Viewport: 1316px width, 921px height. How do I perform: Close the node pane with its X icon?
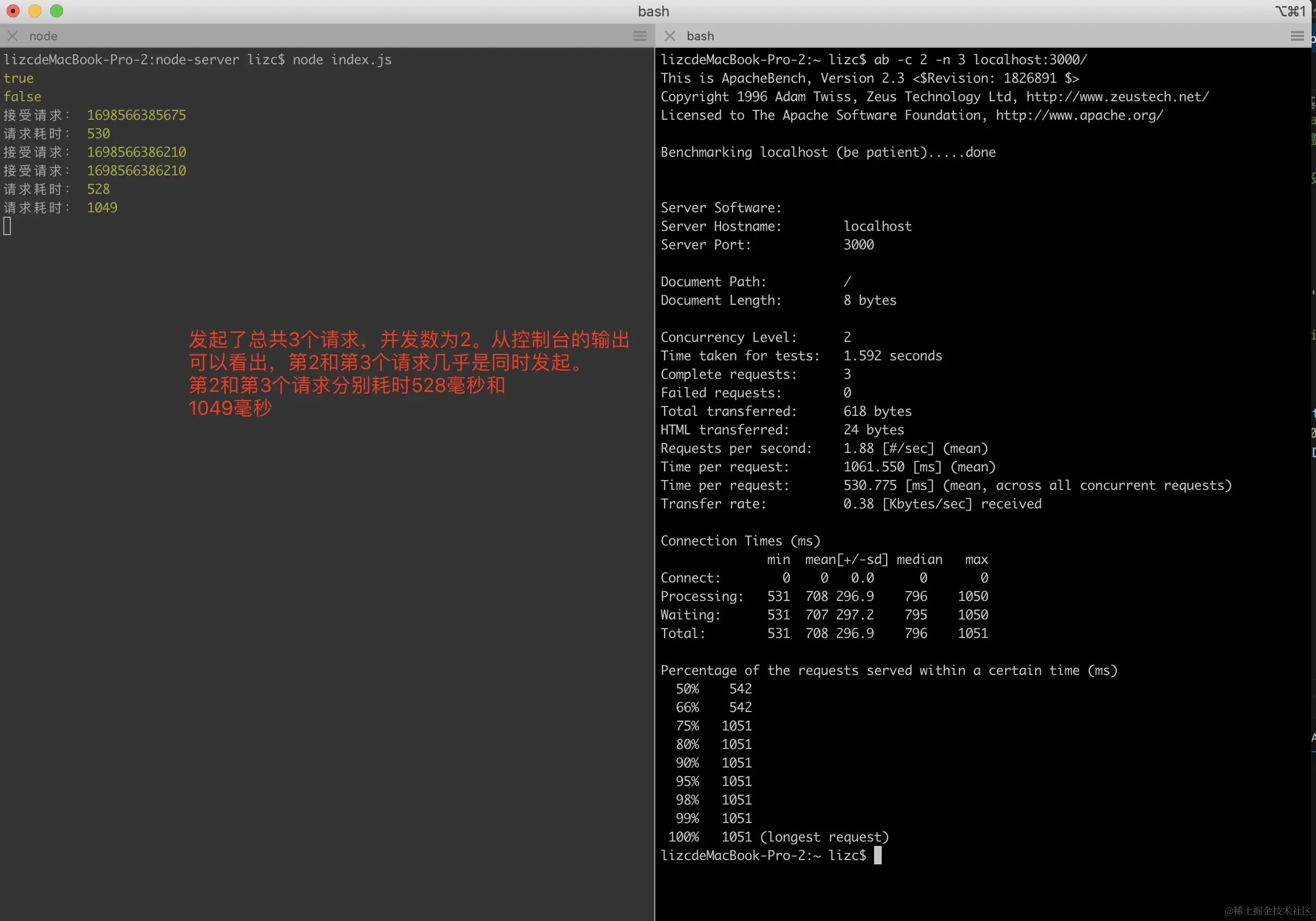click(12, 36)
